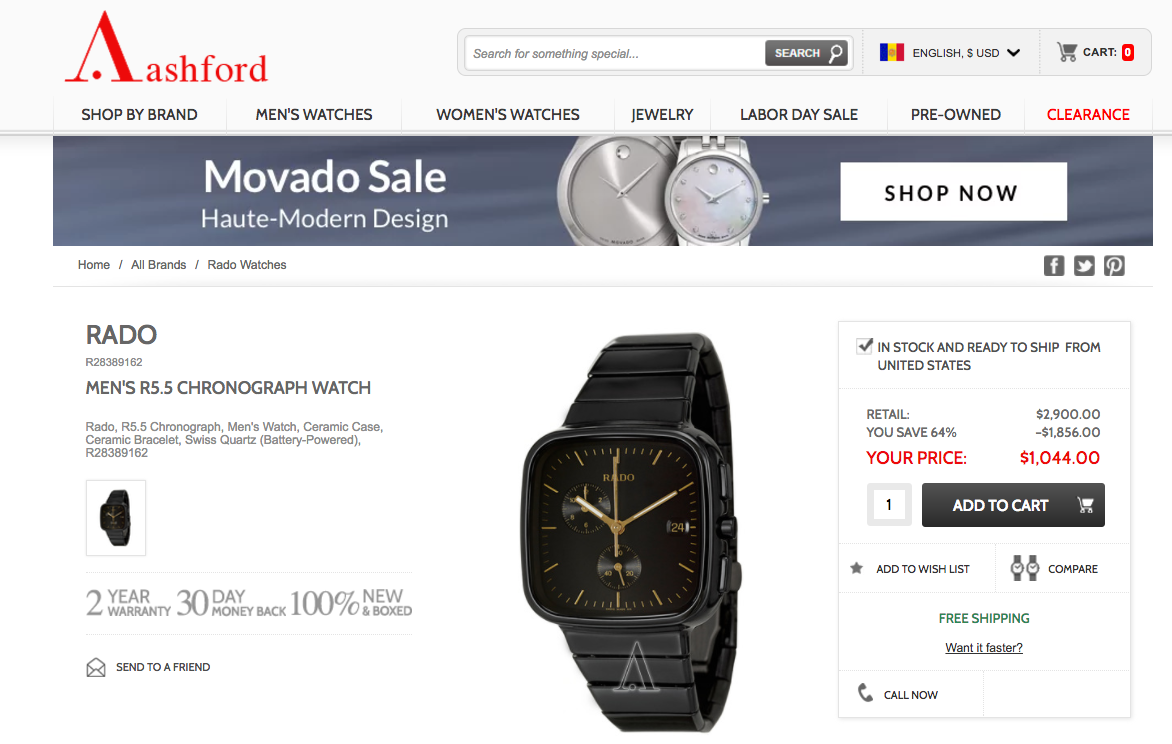Focus the quantity input field

click(x=889, y=505)
